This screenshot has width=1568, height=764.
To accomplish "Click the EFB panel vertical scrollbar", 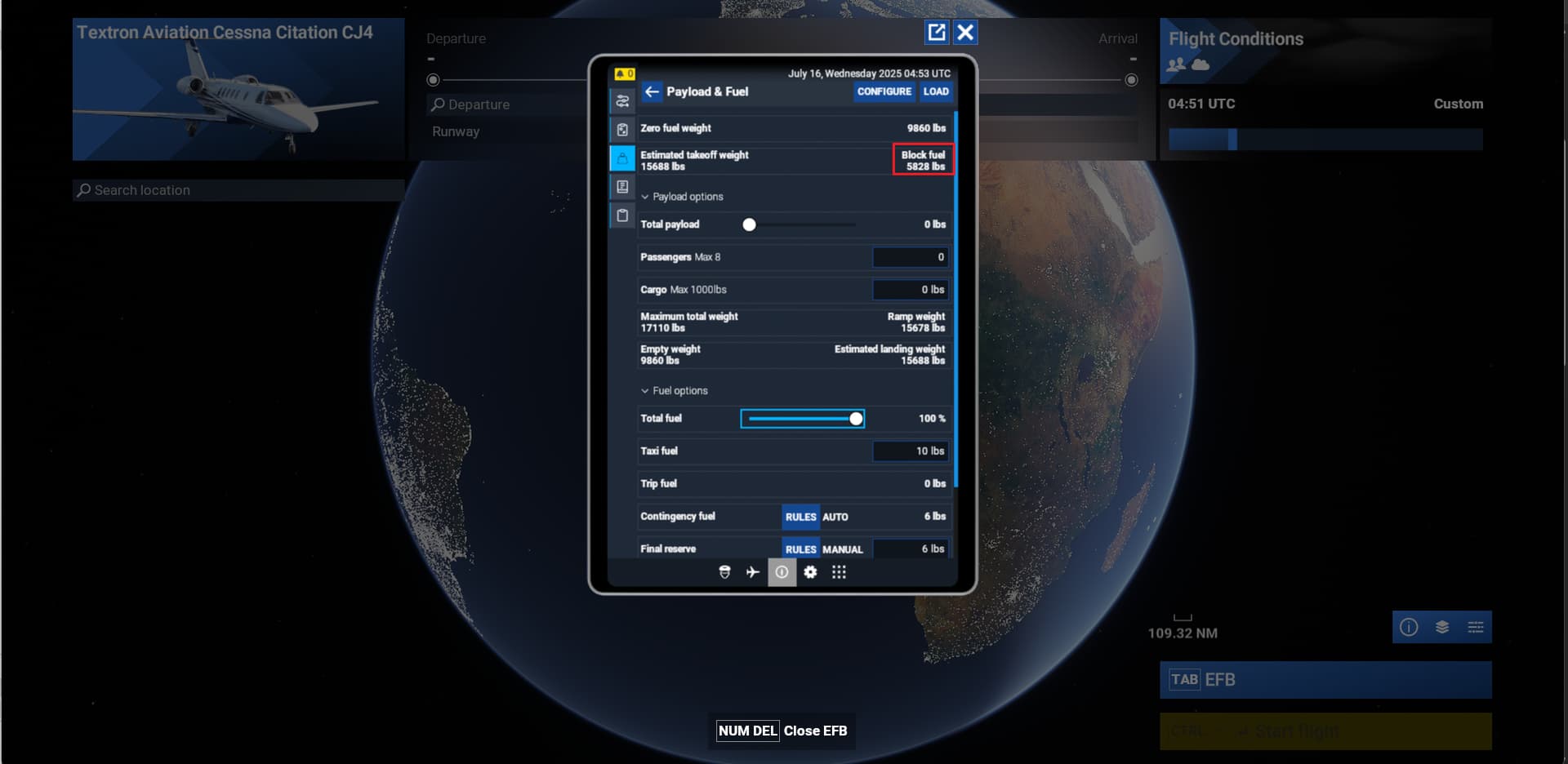I will click(x=955, y=299).
